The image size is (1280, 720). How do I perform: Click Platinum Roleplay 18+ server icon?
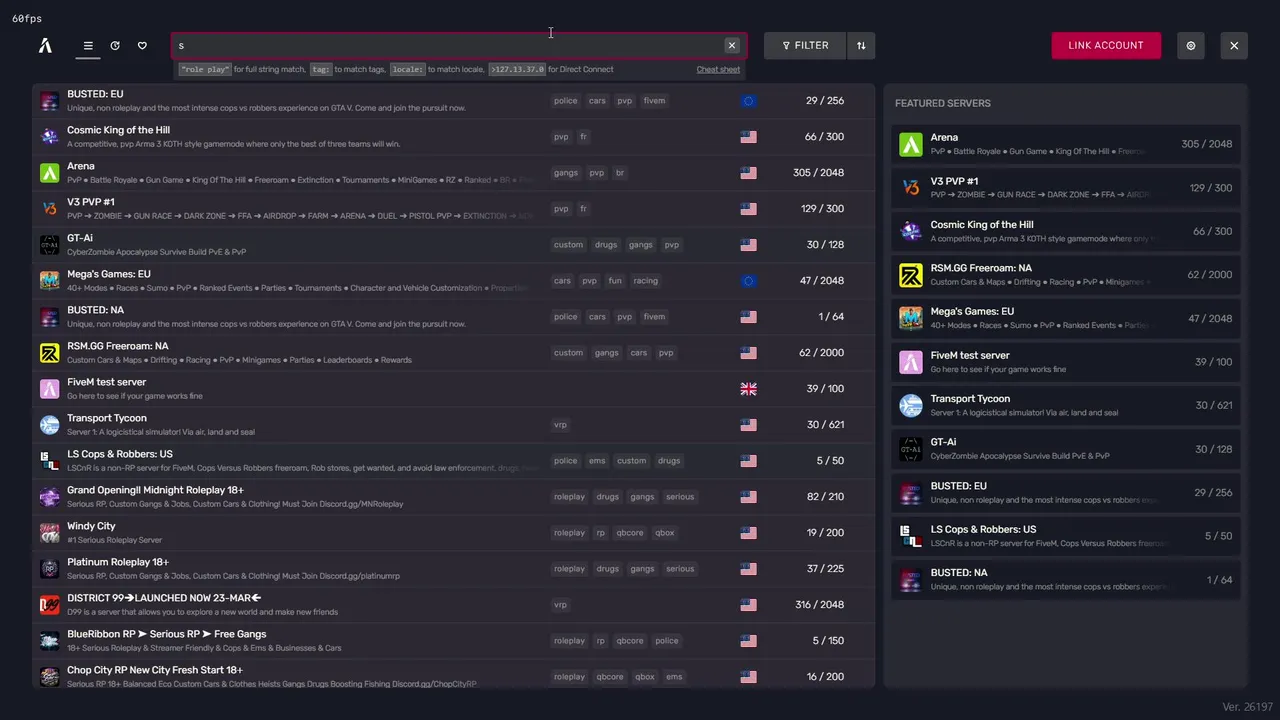(x=49, y=569)
